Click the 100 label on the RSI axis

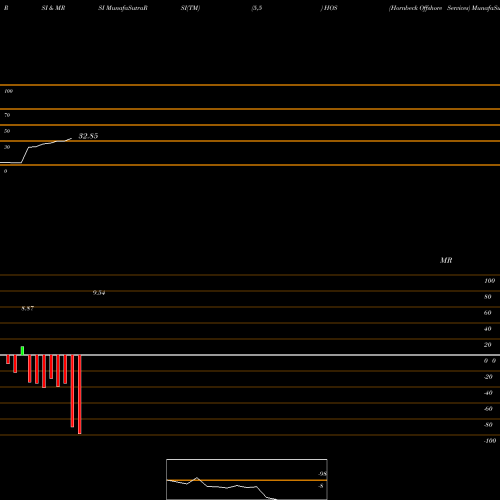9,91
